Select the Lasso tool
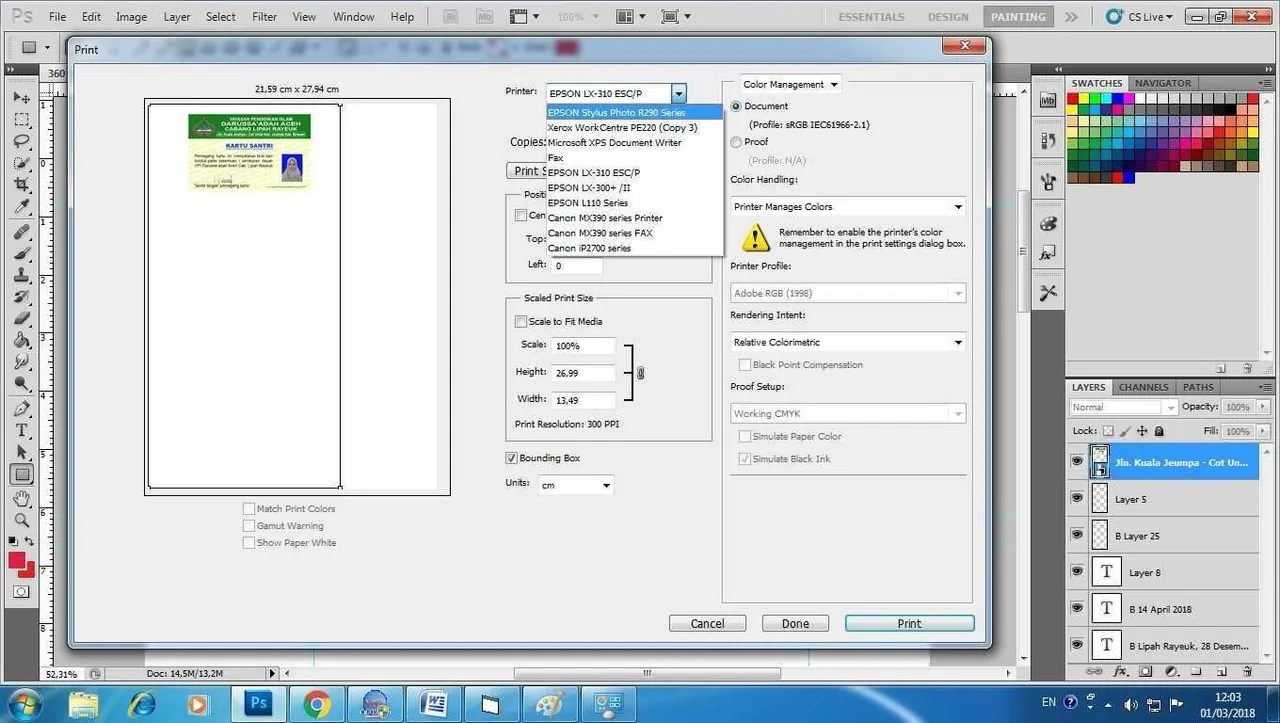1280x723 pixels. pos(21,141)
